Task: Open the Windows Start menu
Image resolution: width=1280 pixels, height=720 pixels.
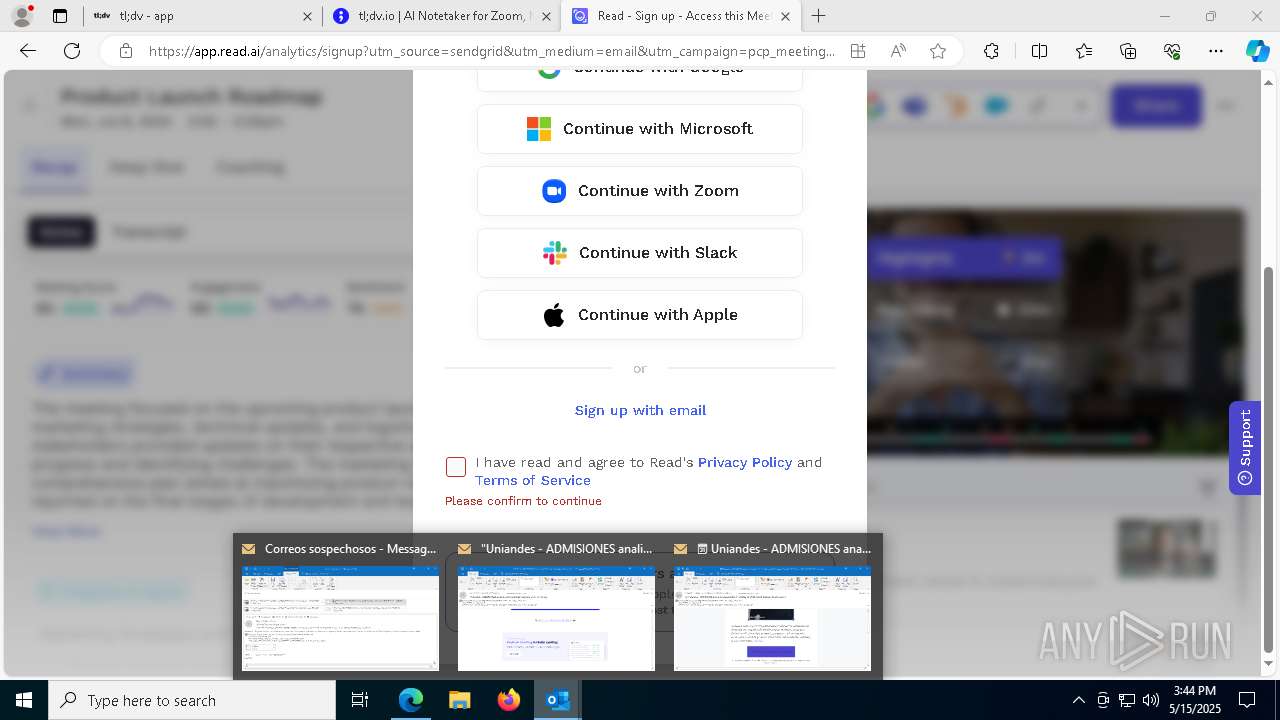Action: point(24,700)
